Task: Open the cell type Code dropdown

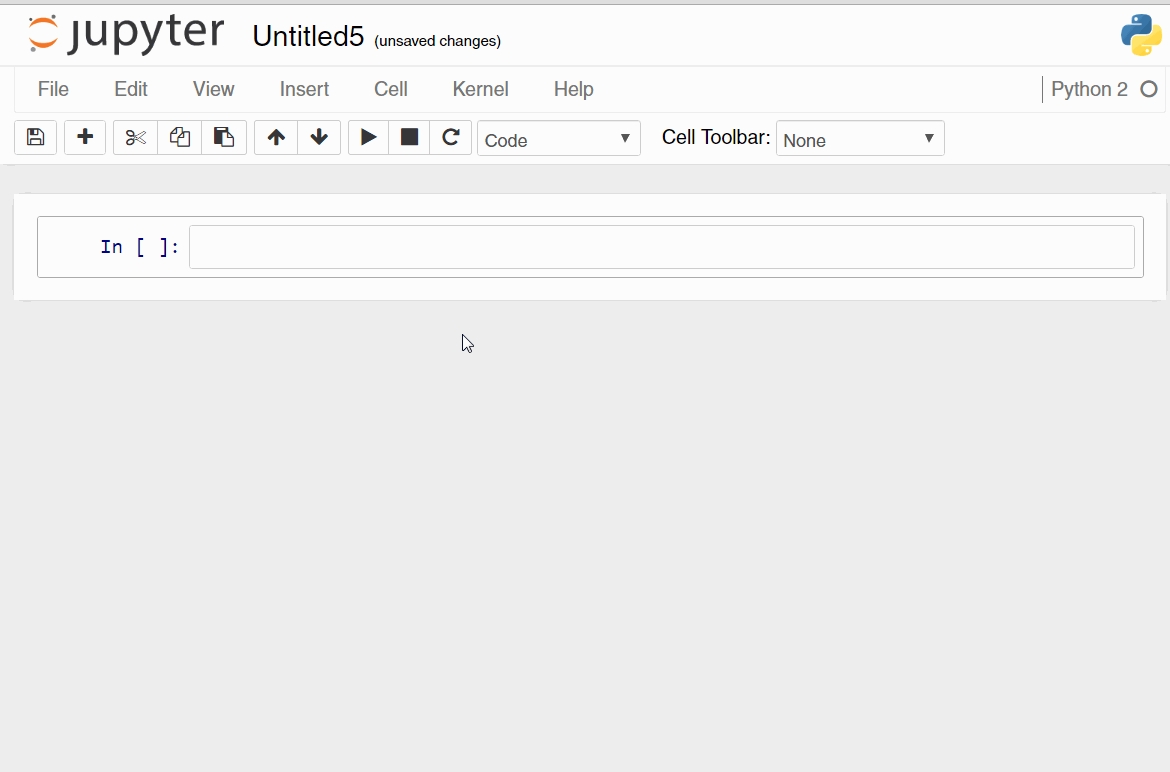Action: [x=558, y=139]
